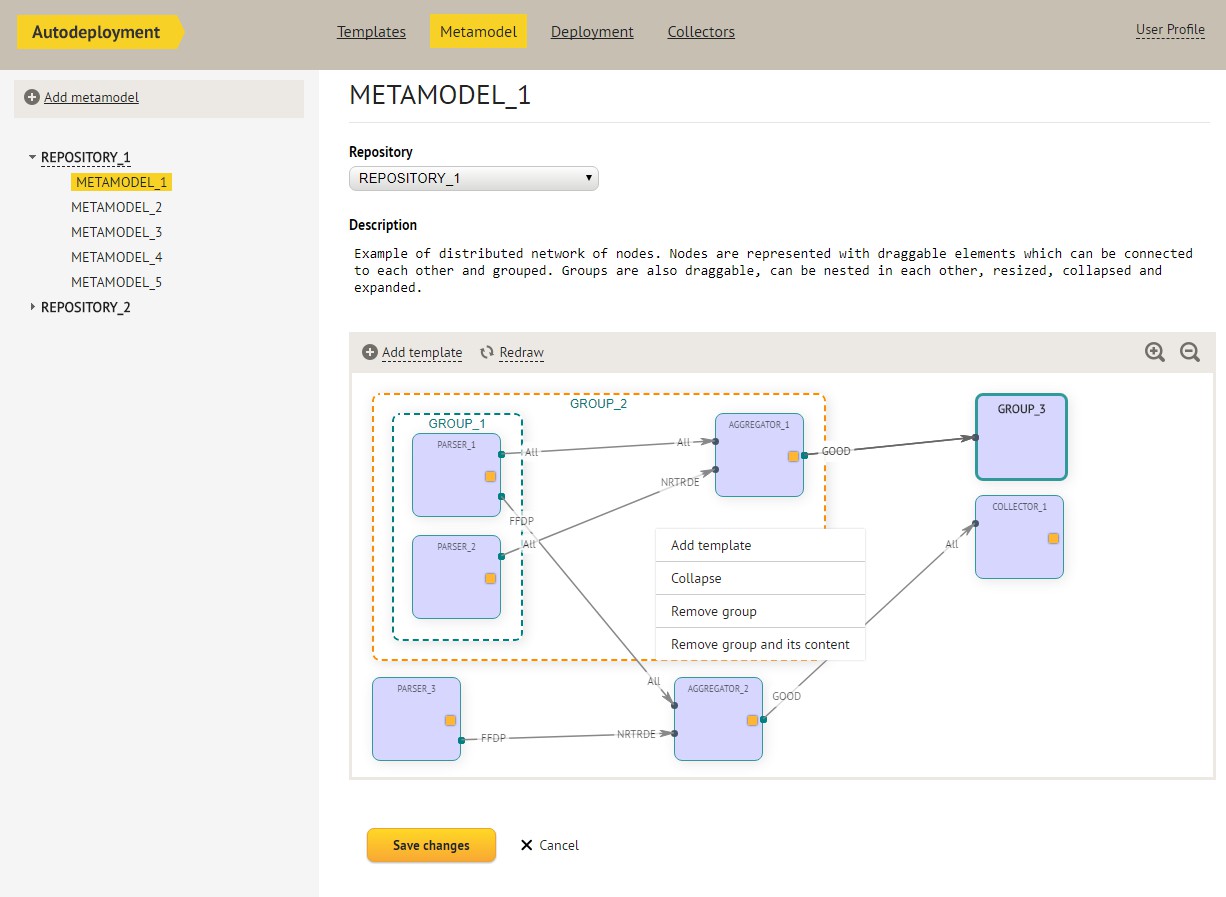Select Remove group and its content

pos(760,644)
